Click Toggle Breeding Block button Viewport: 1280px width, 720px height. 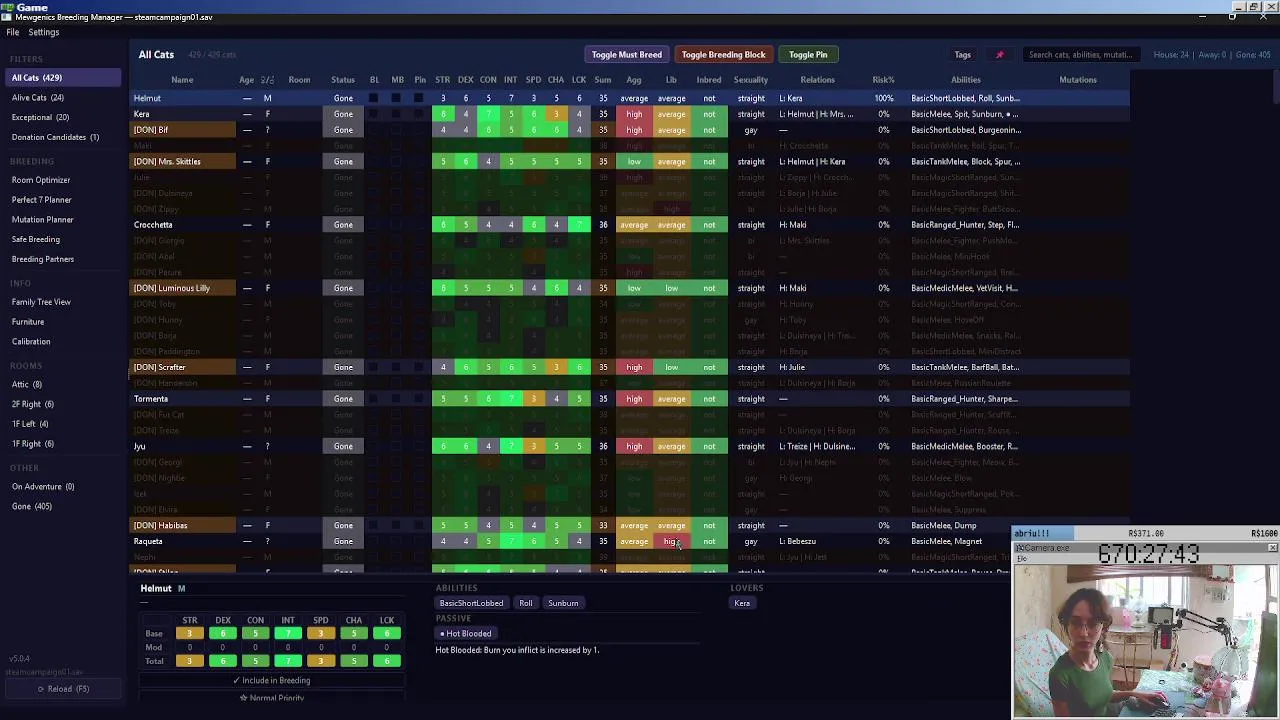(x=723, y=55)
